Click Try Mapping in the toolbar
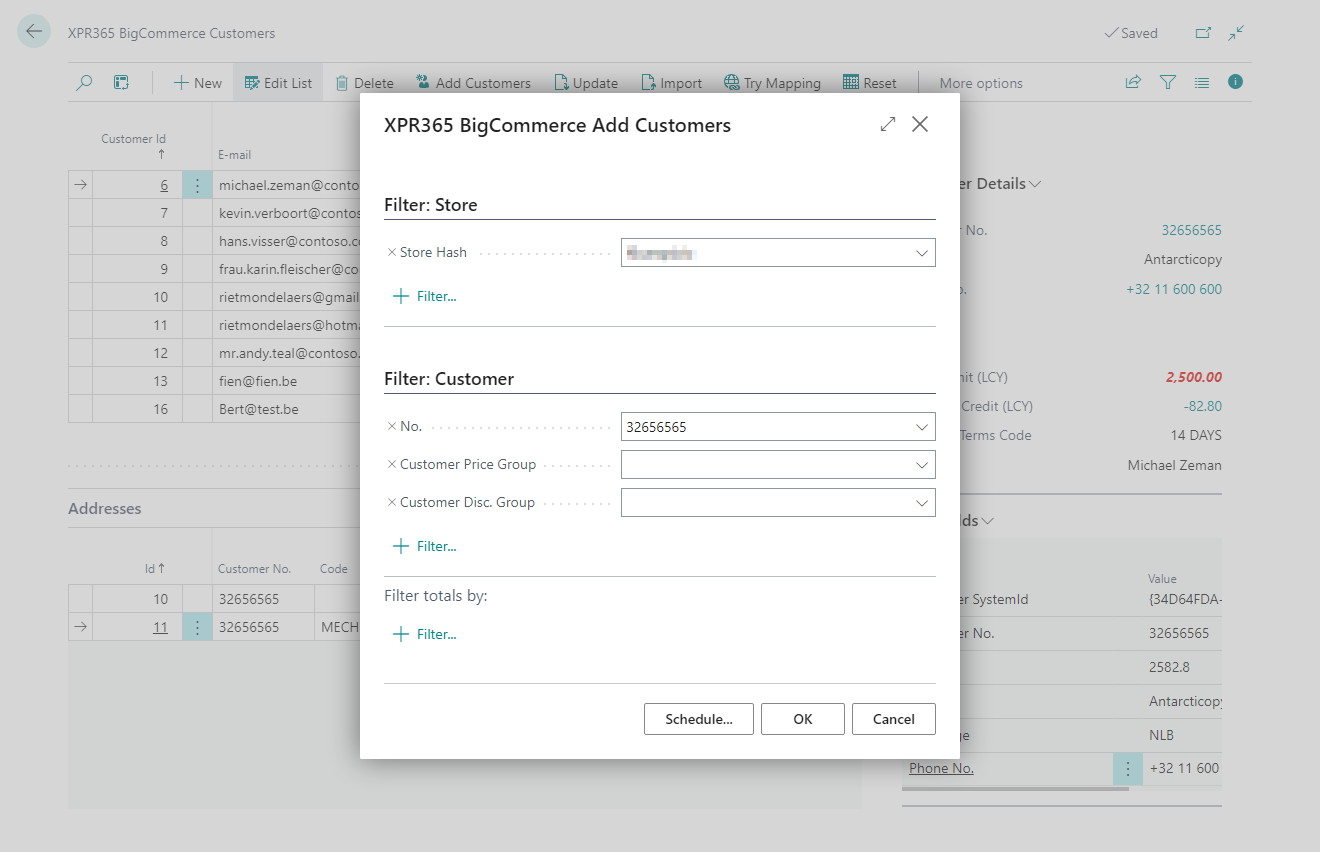 click(x=772, y=83)
